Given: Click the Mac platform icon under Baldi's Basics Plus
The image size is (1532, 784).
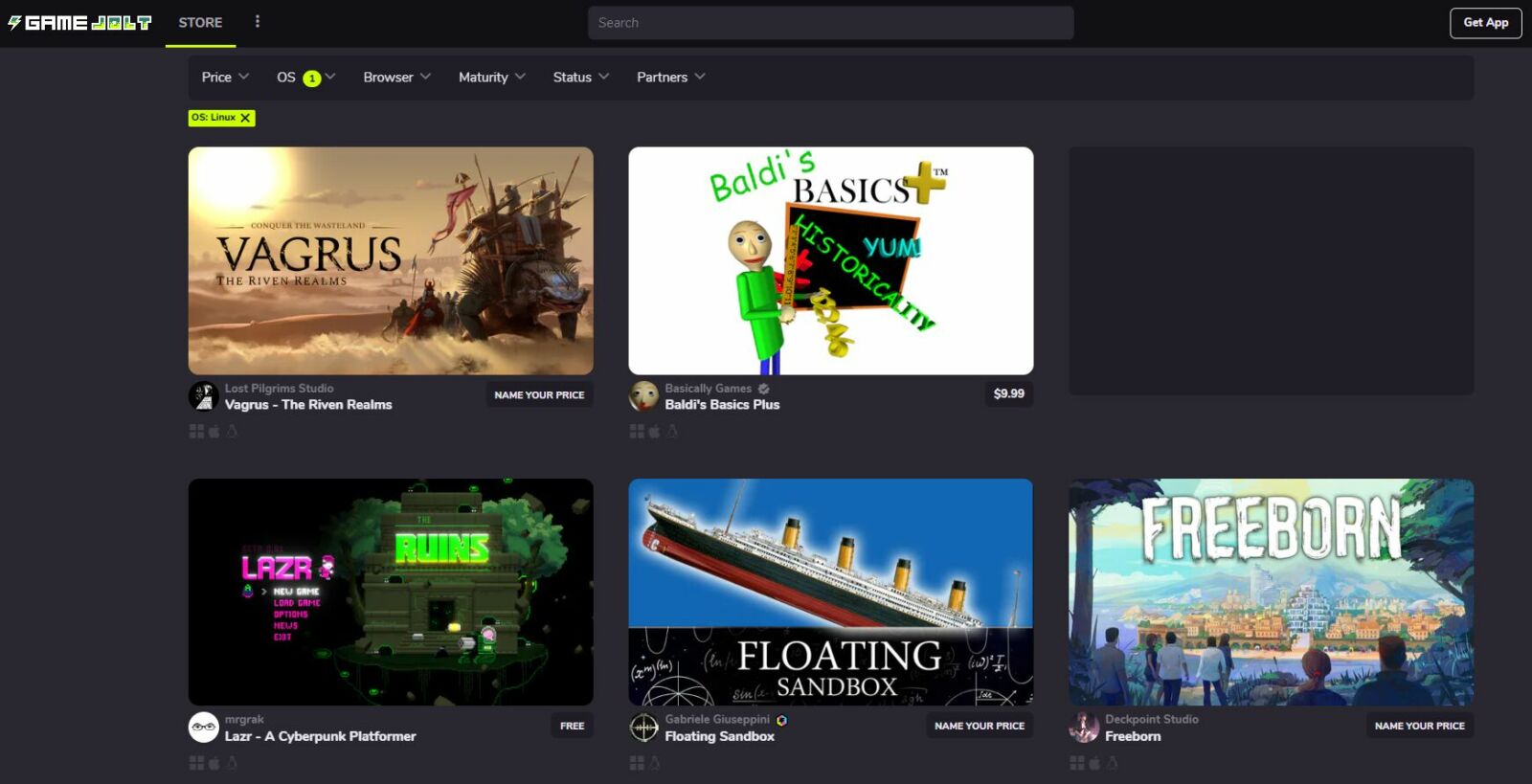Looking at the screenshot, I should (655, 432).
